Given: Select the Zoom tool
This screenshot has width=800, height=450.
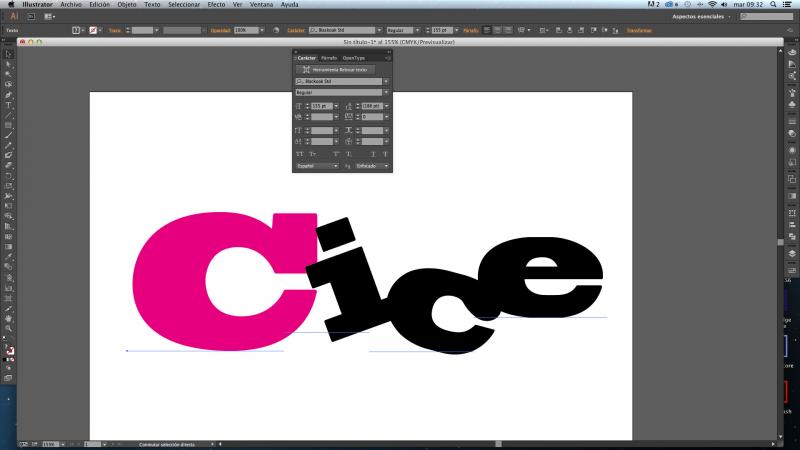Looking at the screenshot, I should (9, 329).
